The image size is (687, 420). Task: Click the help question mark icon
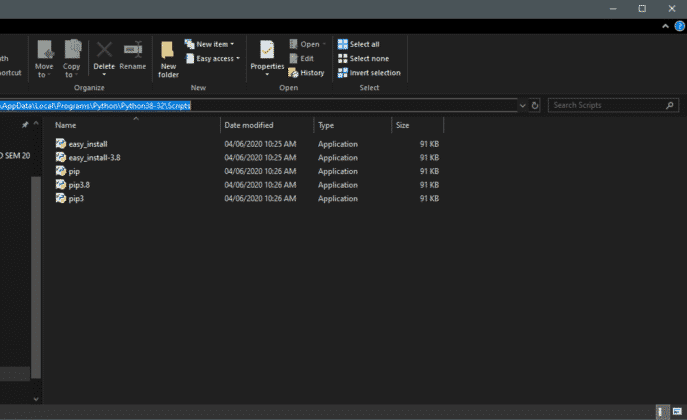[x=680, y=26]
